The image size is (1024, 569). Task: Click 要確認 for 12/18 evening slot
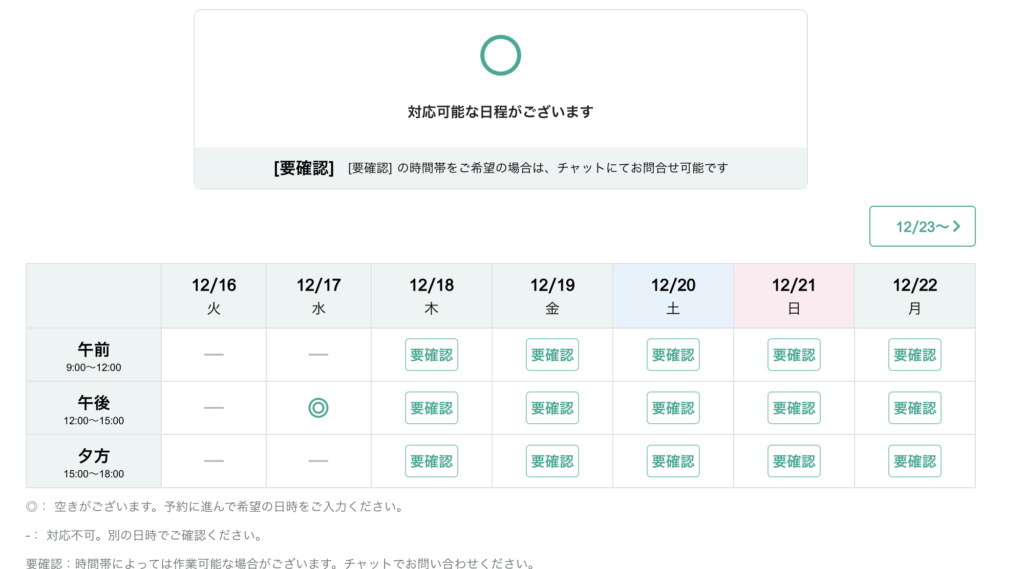tap(431, 461)
